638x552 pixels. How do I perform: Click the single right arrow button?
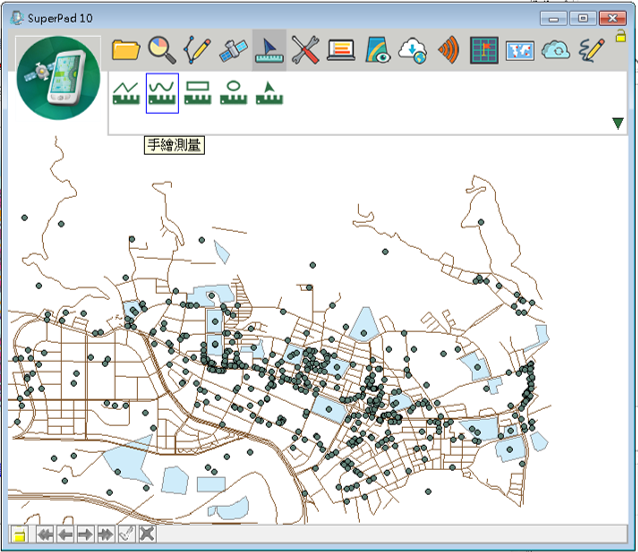coord(85,534)
